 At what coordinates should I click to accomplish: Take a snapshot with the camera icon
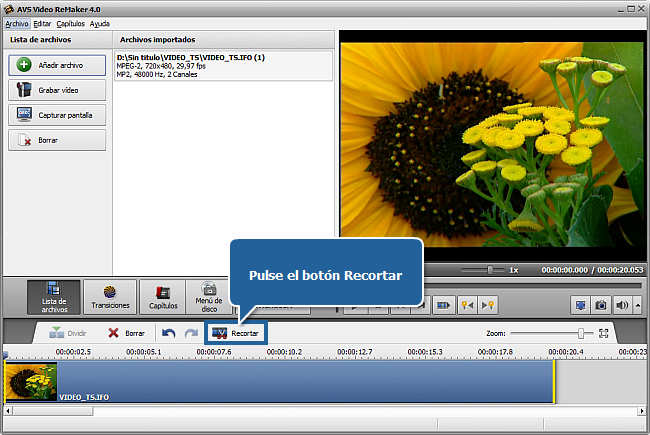point(602,305)
